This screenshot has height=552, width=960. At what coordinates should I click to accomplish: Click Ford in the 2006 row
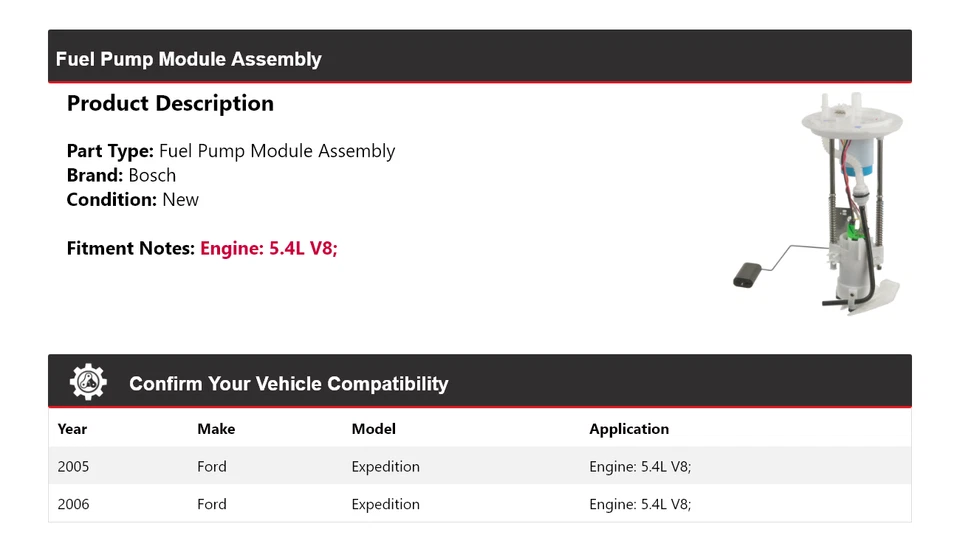point(212,504)
